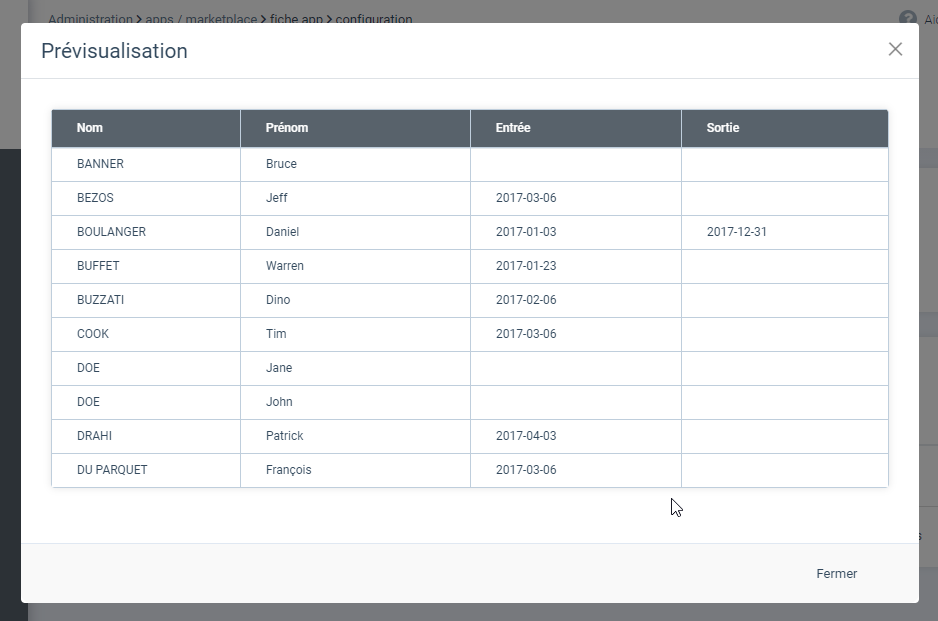The image size is (938, 621).
Task: Click the 2017-02-06 entry date for BUZZATI
Action: pos(526,300)
